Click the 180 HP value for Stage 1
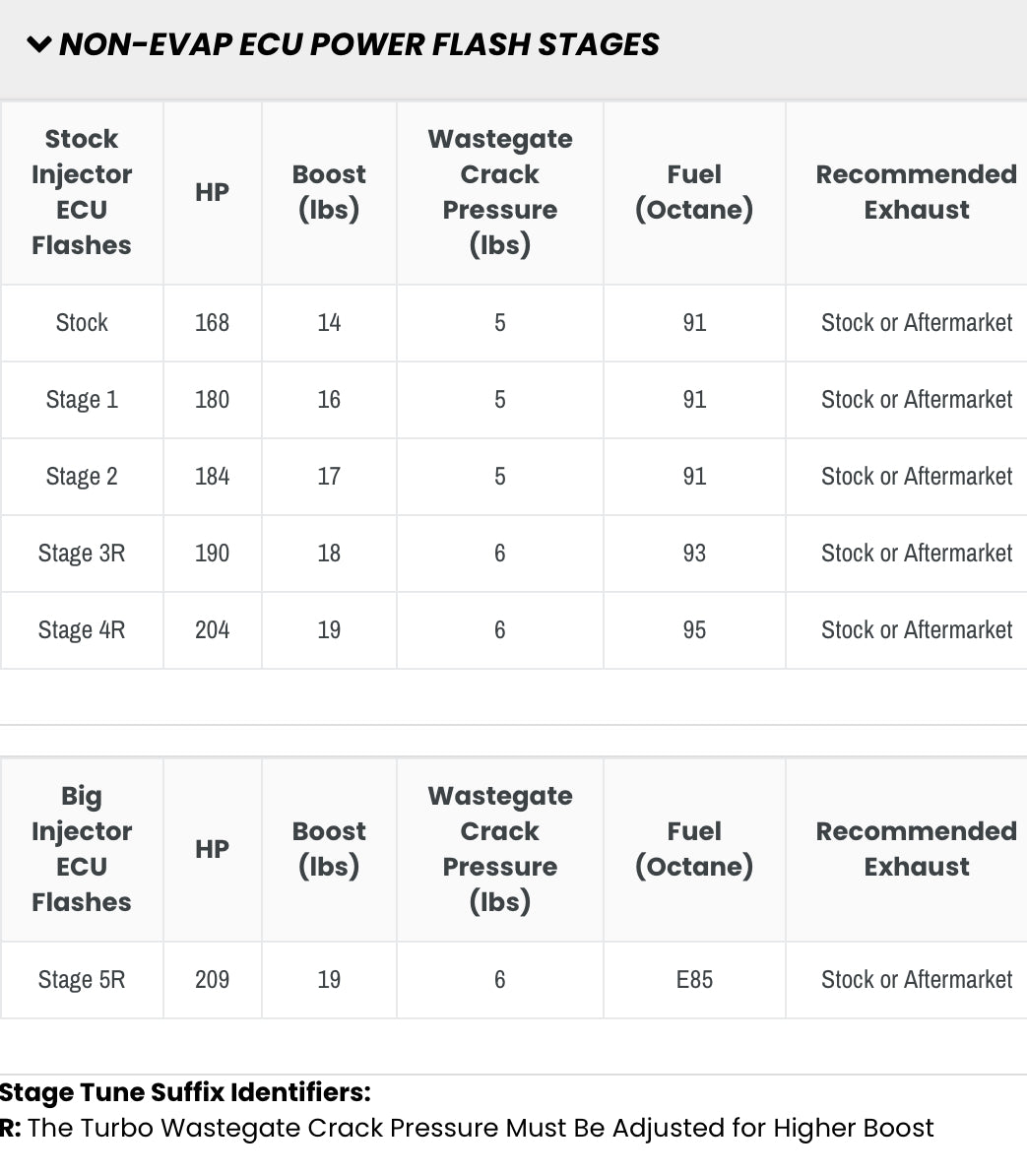 [212, 400]
